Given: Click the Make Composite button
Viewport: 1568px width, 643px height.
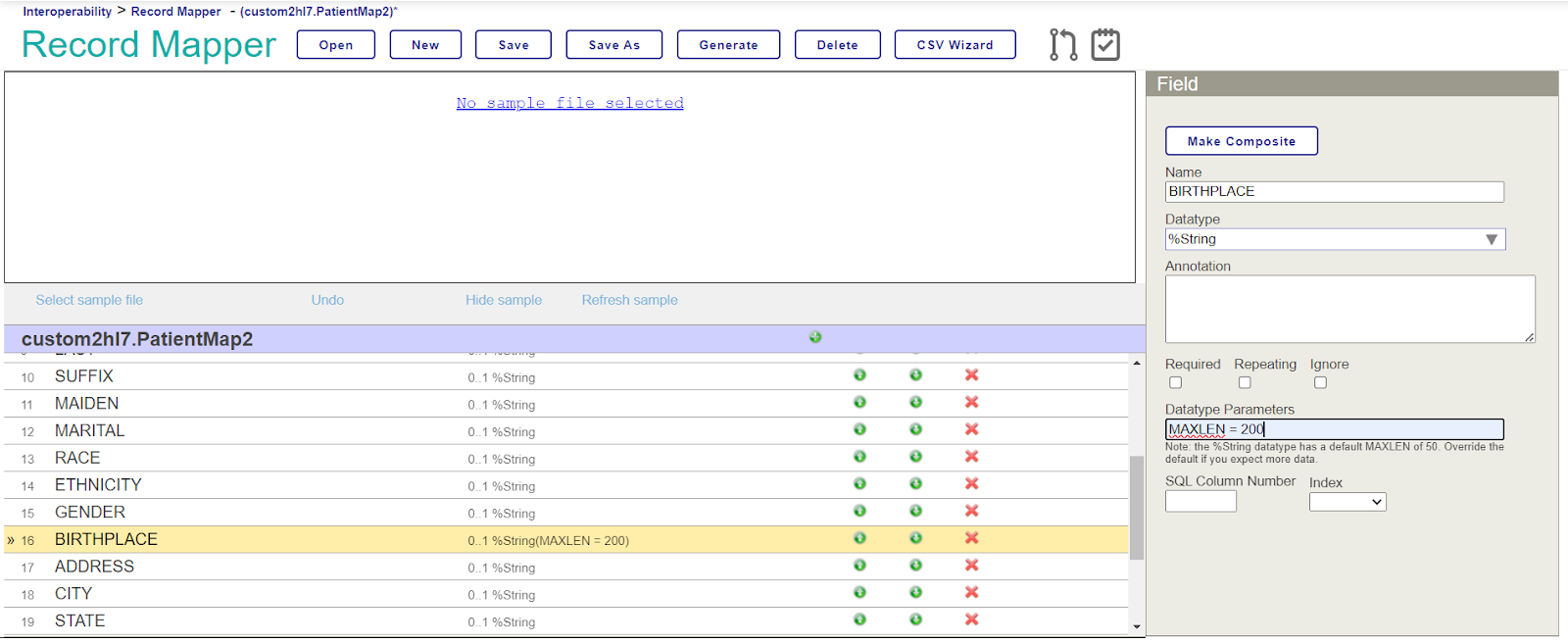Looking at the screenshot, I should pyautogui.click(x=1242, y=141).
